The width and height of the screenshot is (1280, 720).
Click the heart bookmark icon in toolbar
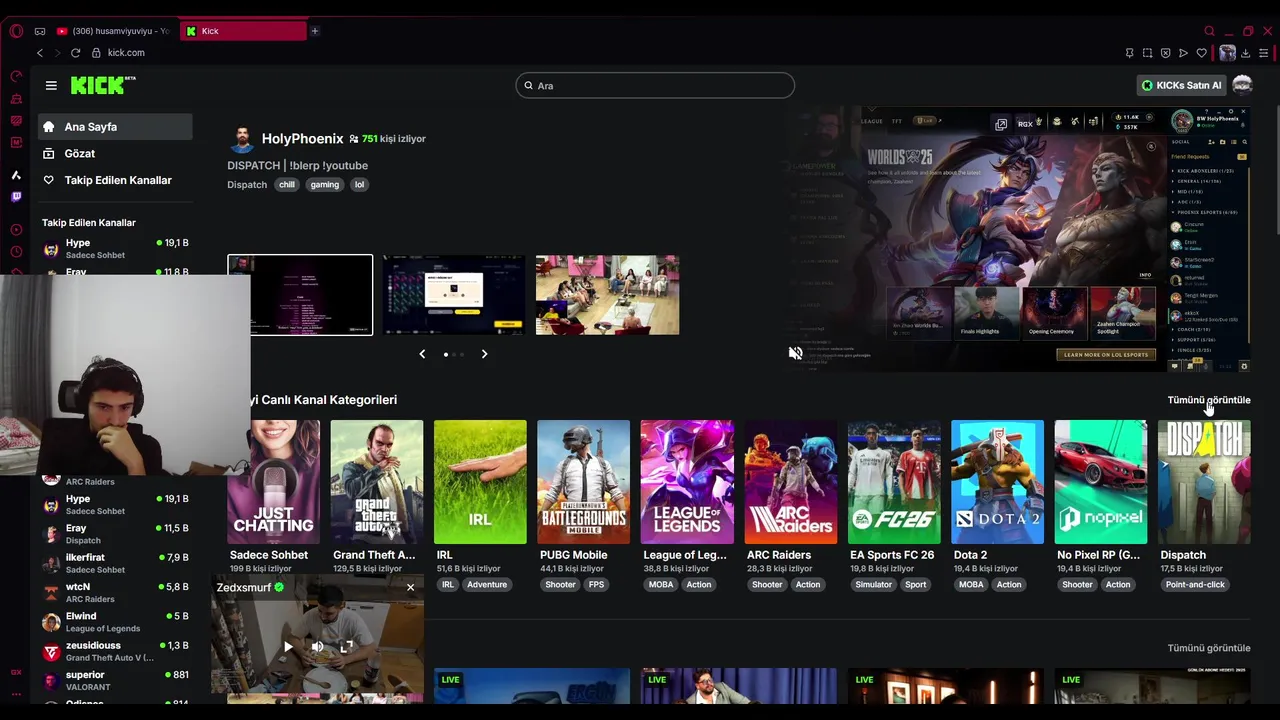pyautogui.click(x=1201, y=53)
